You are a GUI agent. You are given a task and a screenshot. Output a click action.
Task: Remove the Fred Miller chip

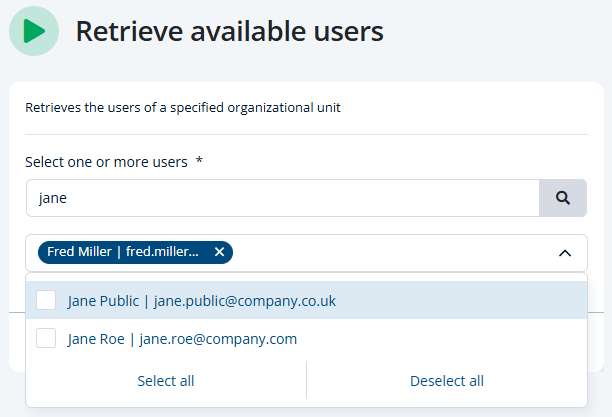pos(219,252)
